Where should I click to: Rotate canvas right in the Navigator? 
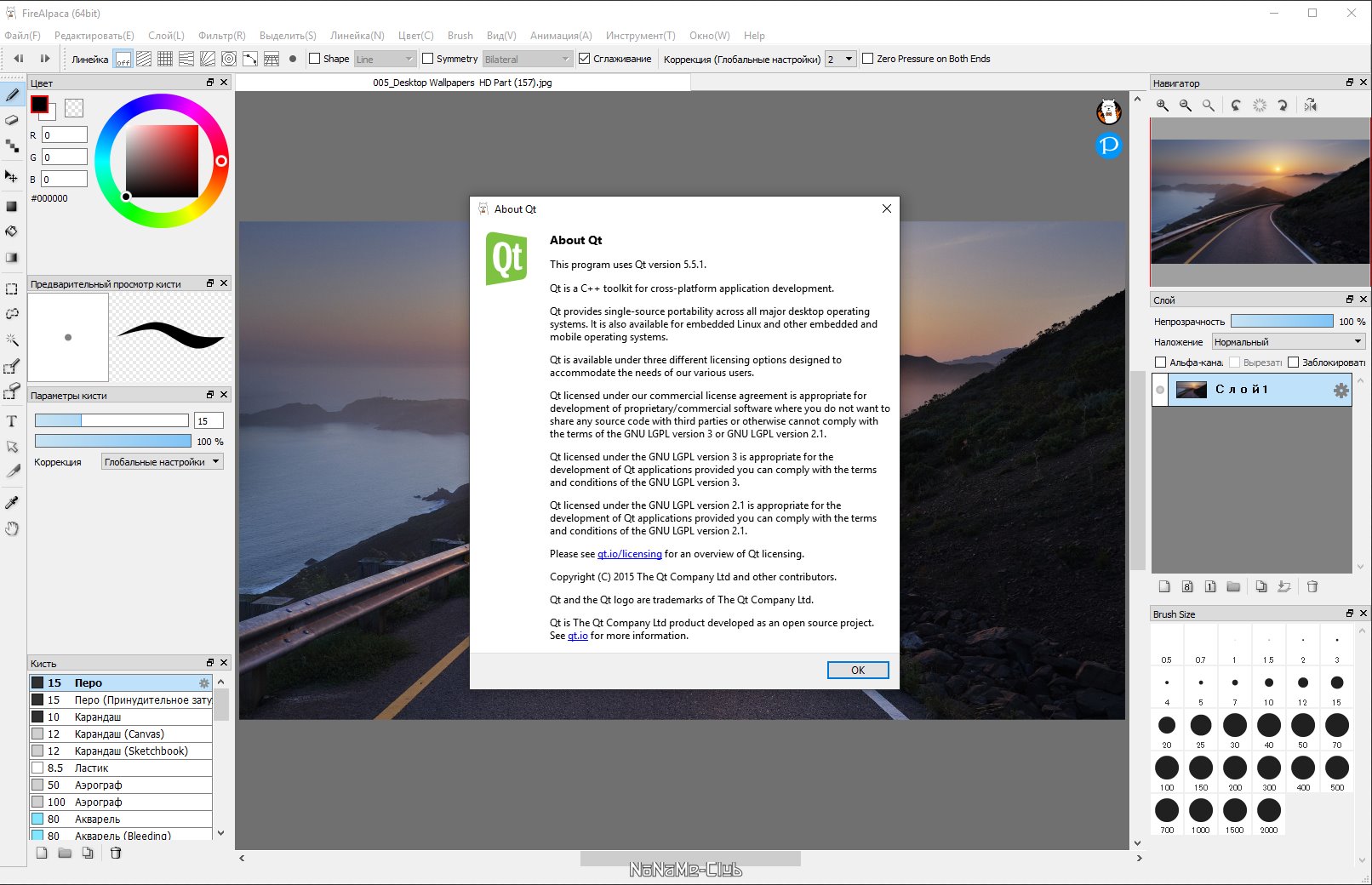tap(1283, 106)
